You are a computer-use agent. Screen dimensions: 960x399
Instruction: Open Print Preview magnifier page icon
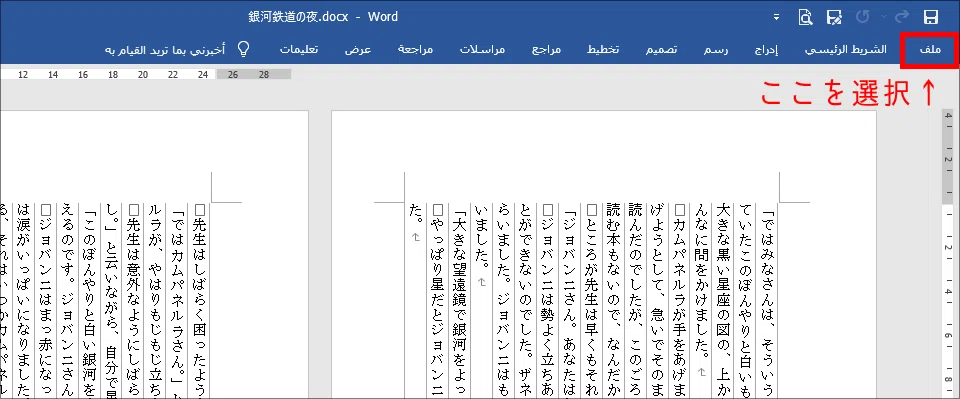(x=805, y=17)
